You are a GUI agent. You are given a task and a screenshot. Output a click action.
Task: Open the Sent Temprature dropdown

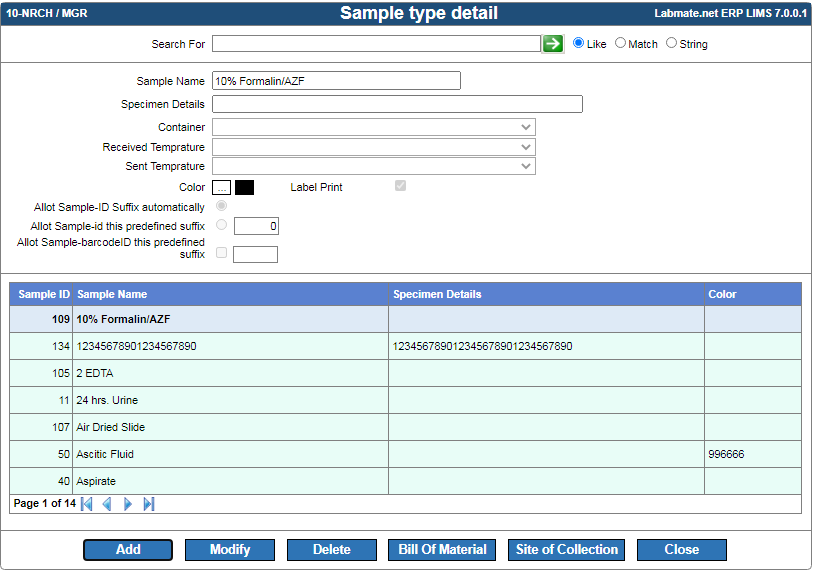374,166
